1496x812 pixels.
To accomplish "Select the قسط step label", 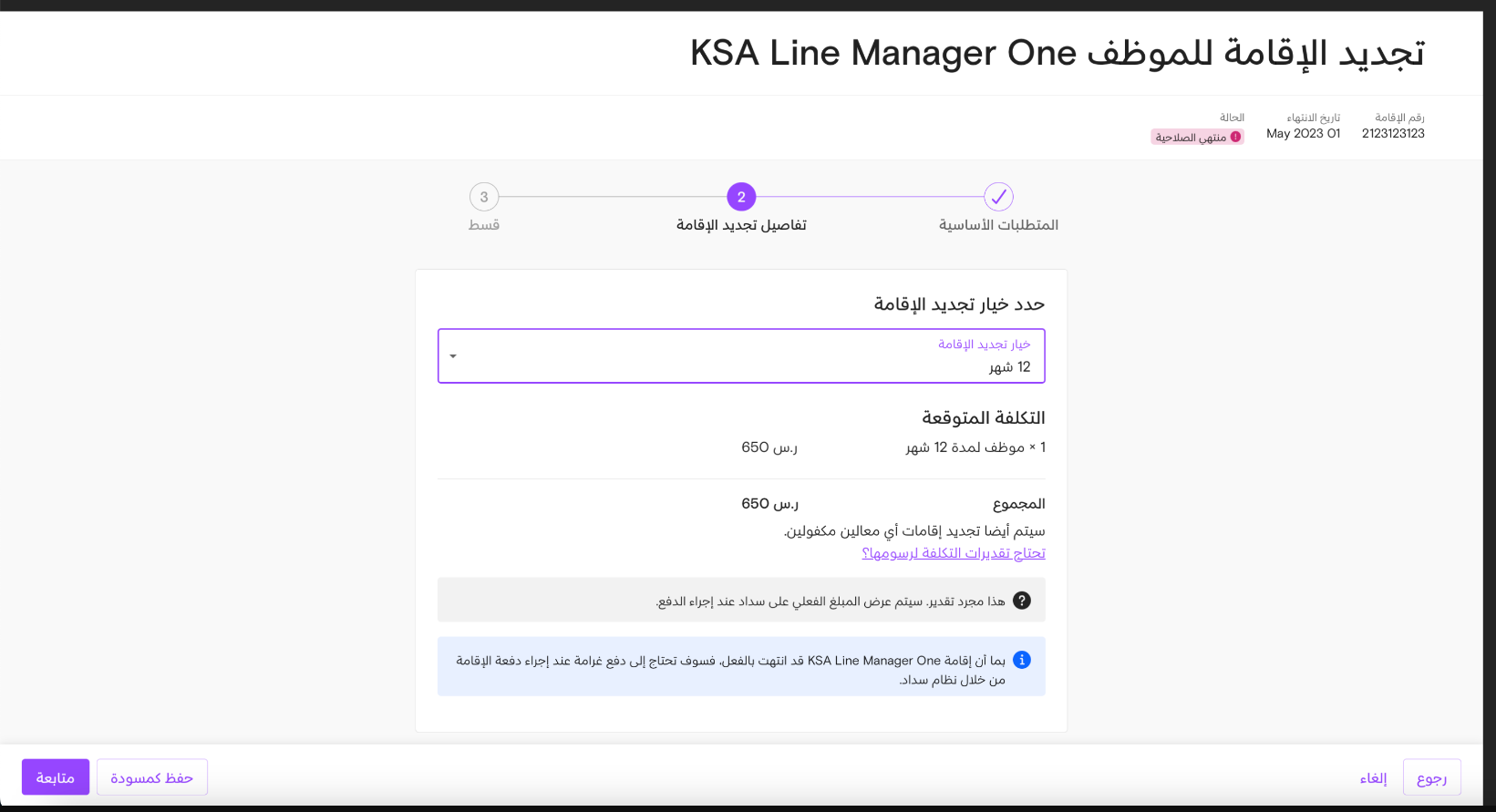I will (x=484, y=225).
